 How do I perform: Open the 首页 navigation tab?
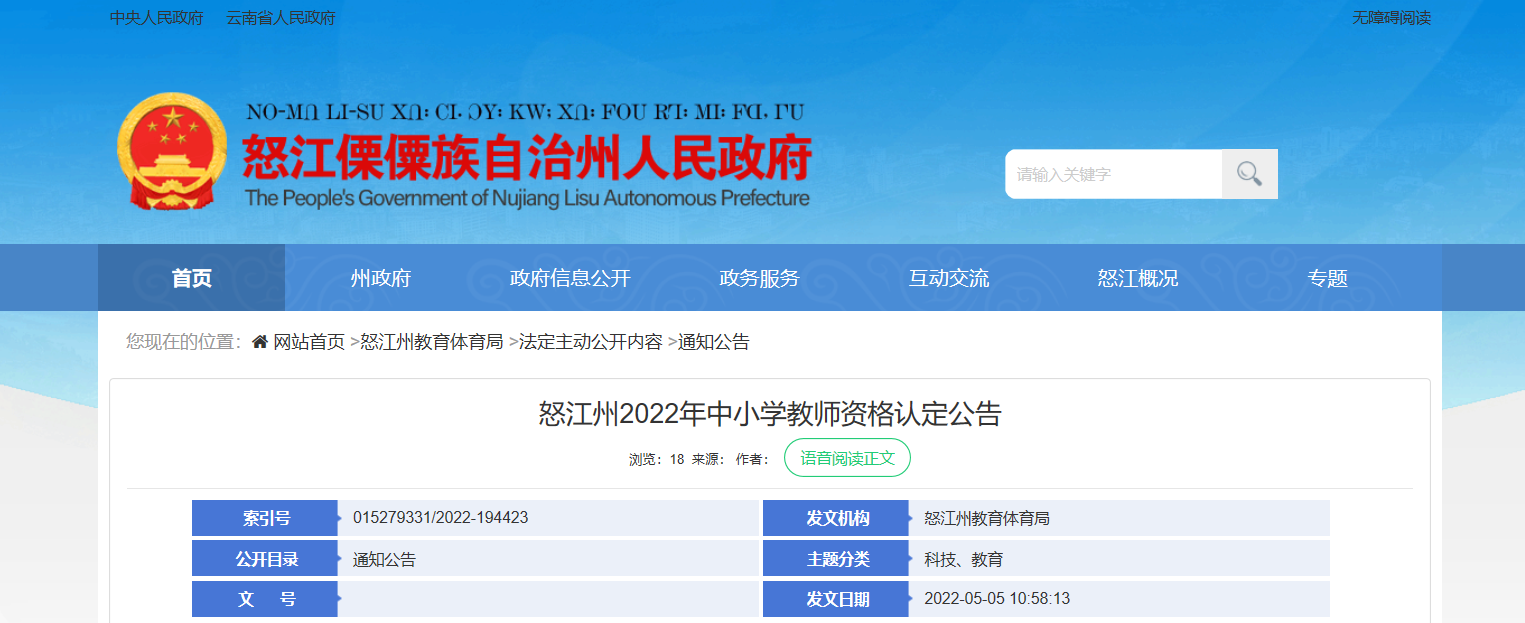pos(191,278)
